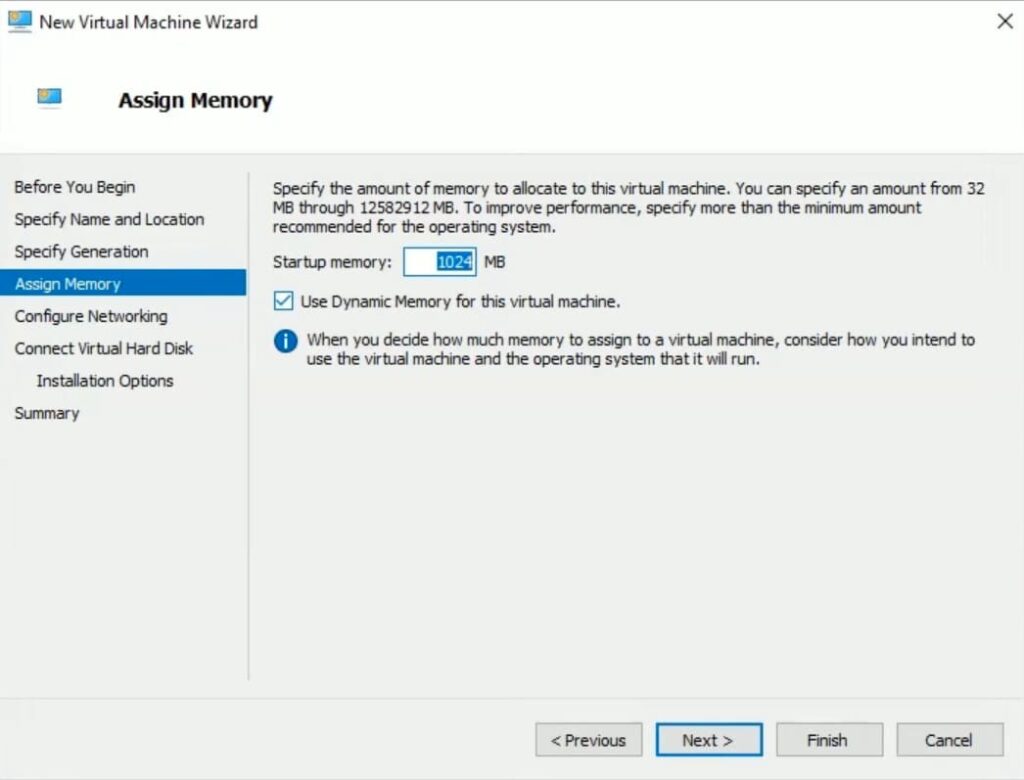Click the monitor icon beside the Assign Memory heading
Image resolution: width=1024 pixels, height=780 pixels.
[49, 97]
